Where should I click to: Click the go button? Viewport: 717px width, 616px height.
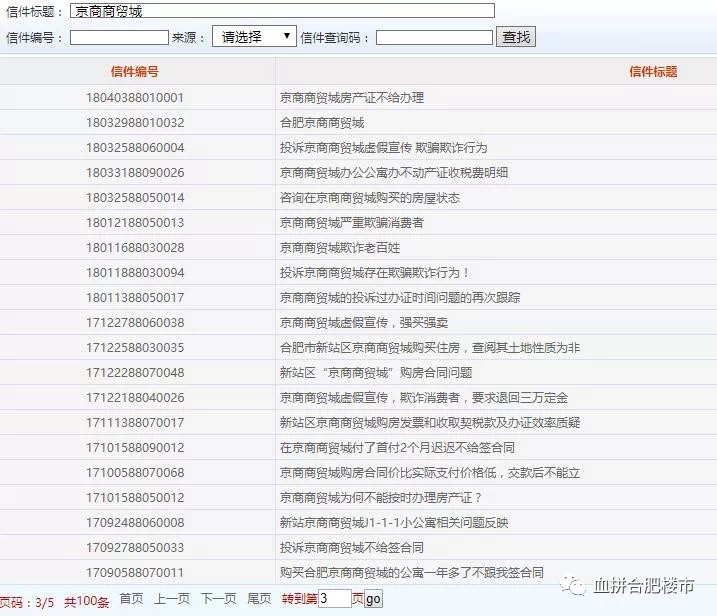pyautogui.click(x=373, y=599)
